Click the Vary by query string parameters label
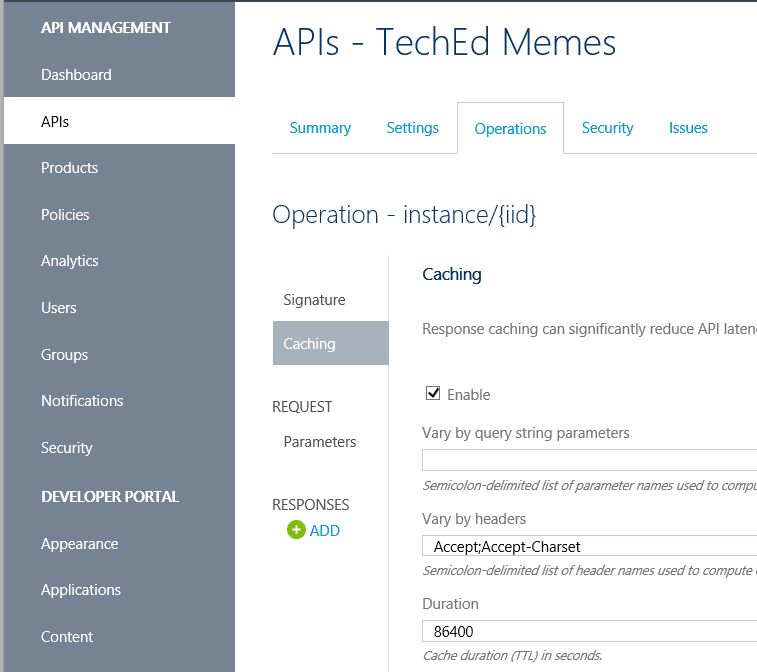Viewport: 757px width, 672px height. pos(526,433)
